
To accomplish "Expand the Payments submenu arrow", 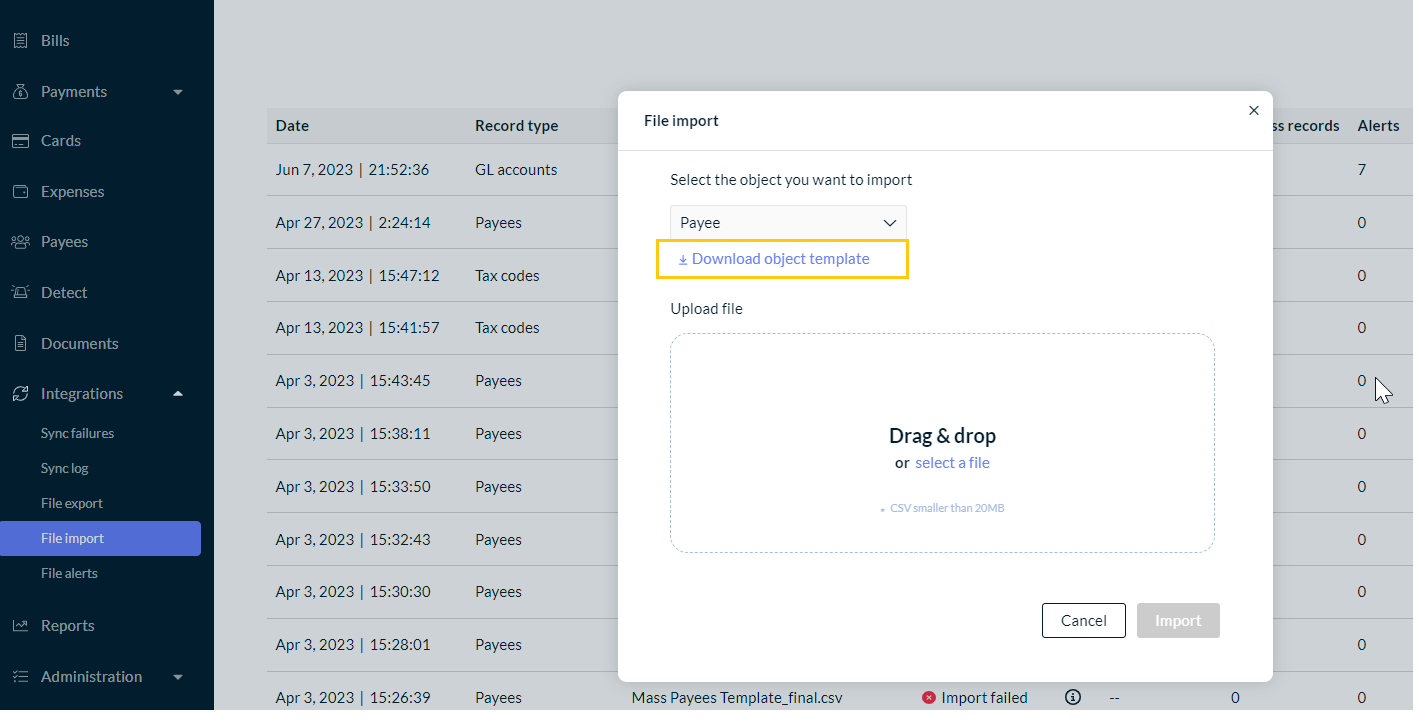I will click(x=178, y=92).
